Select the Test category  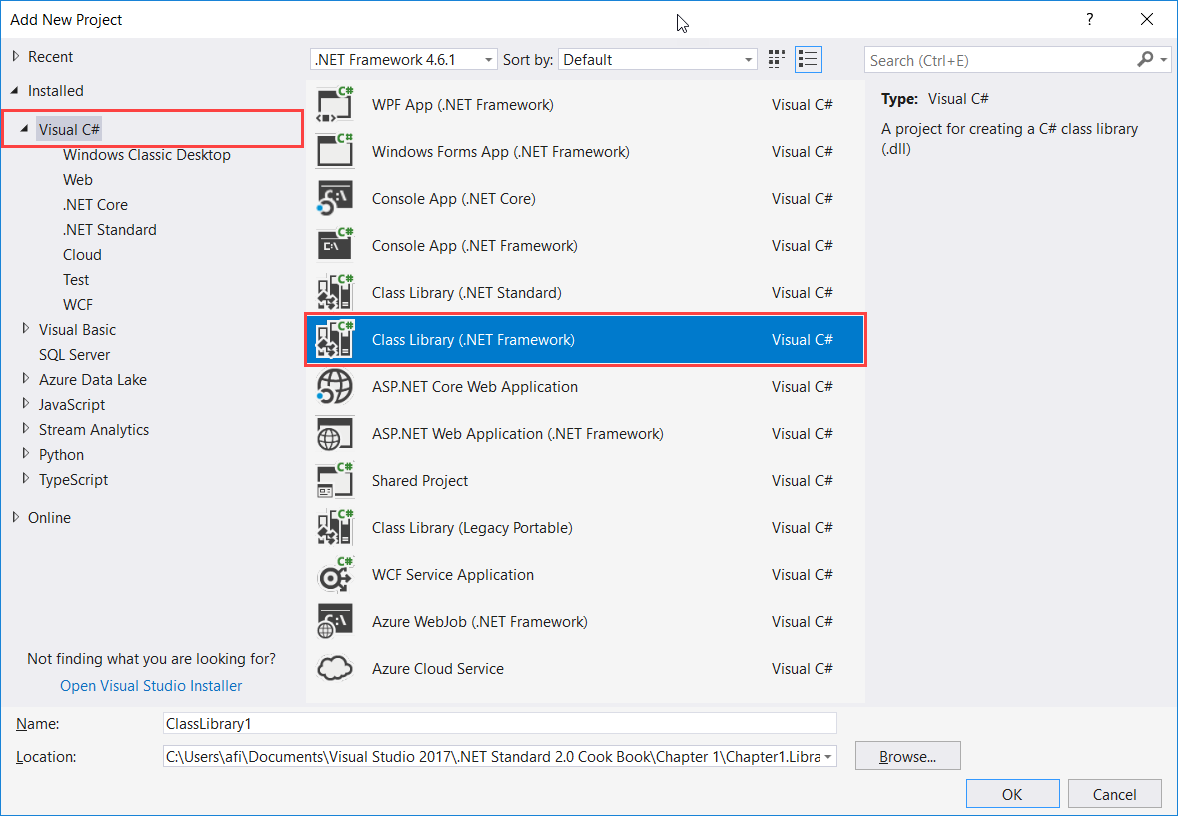click(x=76, y=280)
